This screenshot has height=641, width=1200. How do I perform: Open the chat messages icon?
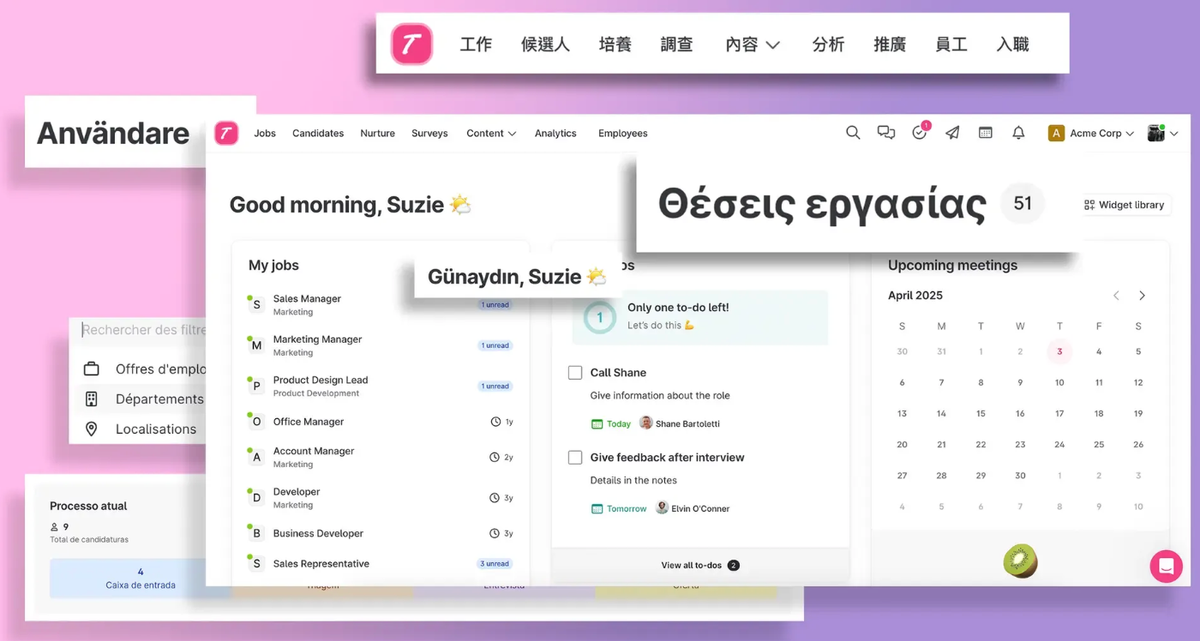(x=886, y=133)
